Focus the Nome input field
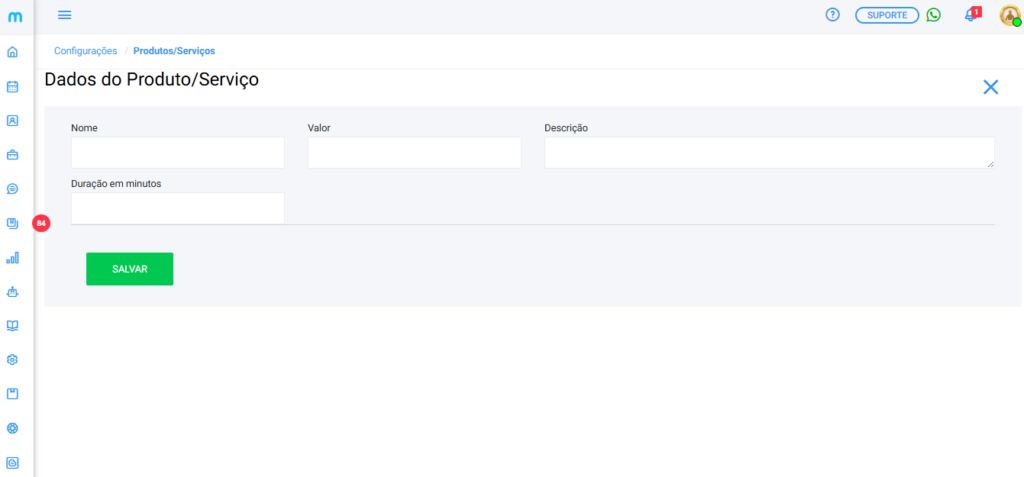The width and height of the screenshot is (1024, 477). tap(178, 153)
